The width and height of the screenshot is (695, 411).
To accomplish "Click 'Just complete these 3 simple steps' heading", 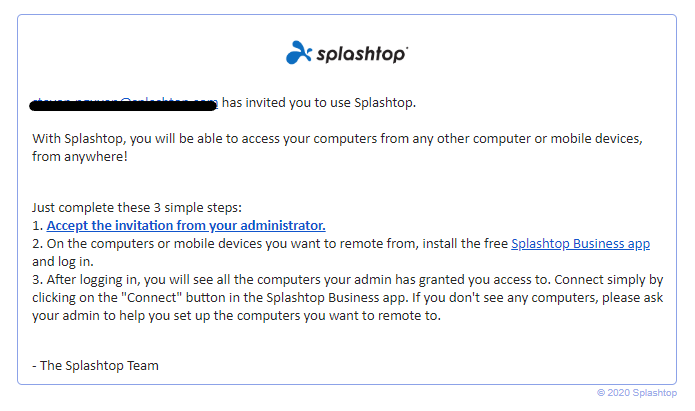I will point(137,207).
